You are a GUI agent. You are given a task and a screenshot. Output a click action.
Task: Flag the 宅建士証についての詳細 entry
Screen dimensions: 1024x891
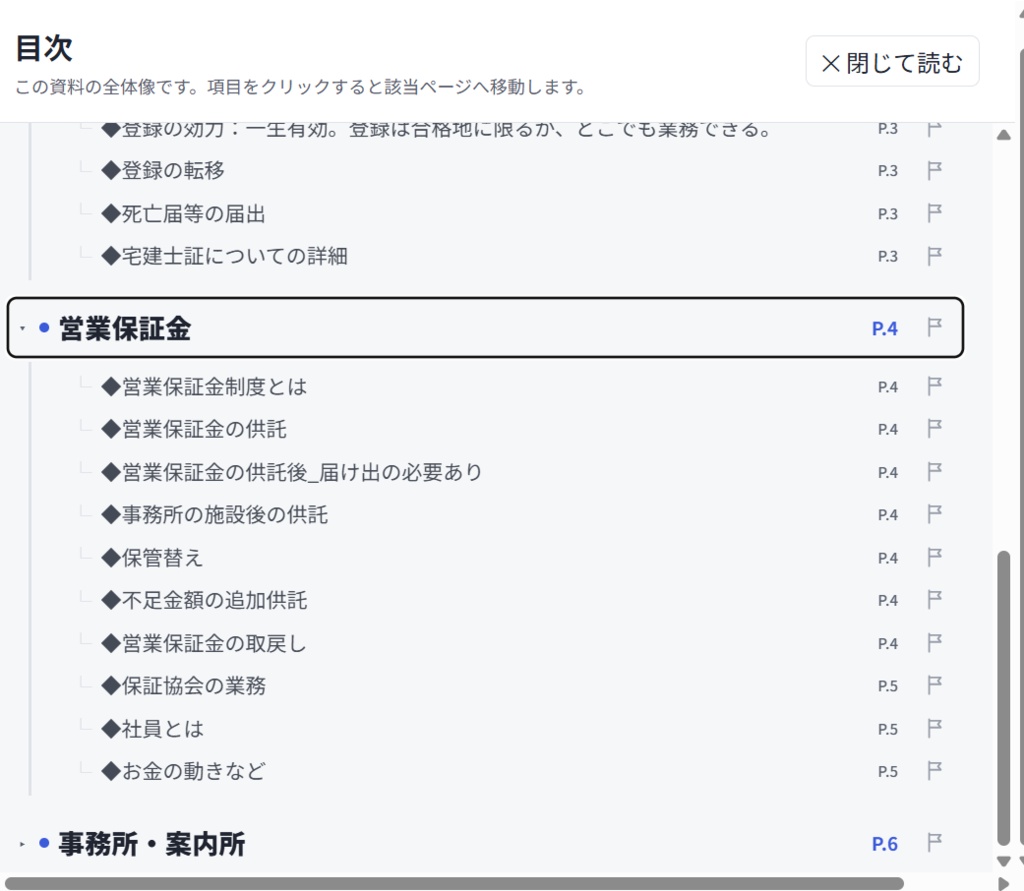pyautogui.click(x=935, y=256)
